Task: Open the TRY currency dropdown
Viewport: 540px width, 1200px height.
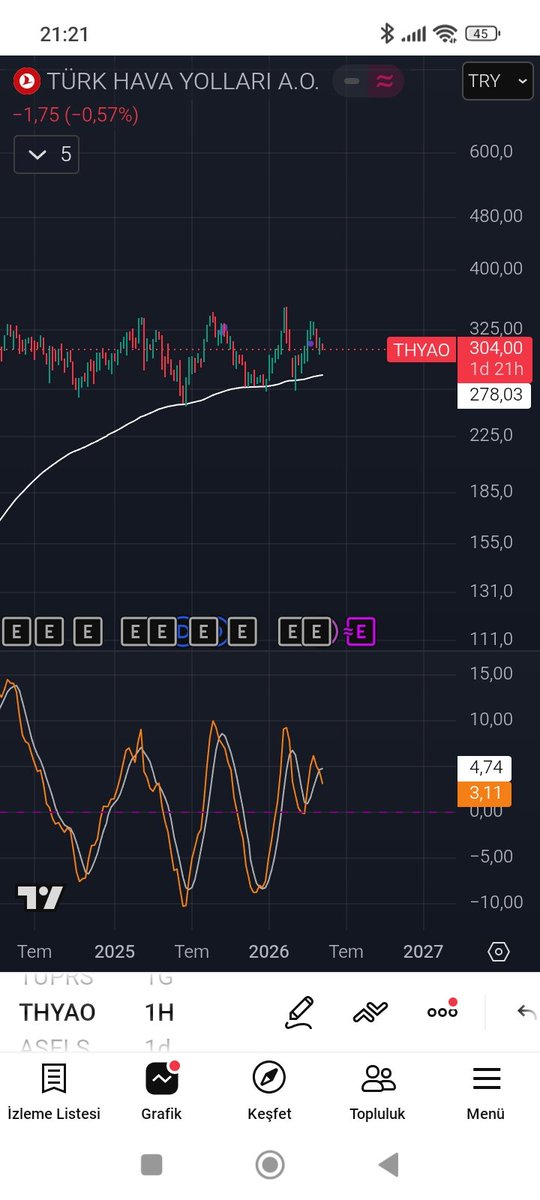Action: click(x=497, y=81)
